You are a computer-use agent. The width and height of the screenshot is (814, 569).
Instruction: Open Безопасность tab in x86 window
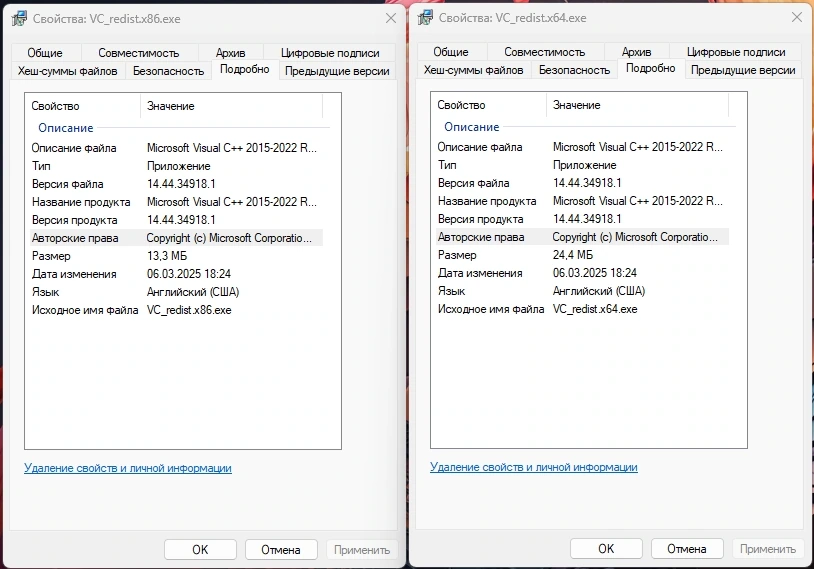pos(168,71)
